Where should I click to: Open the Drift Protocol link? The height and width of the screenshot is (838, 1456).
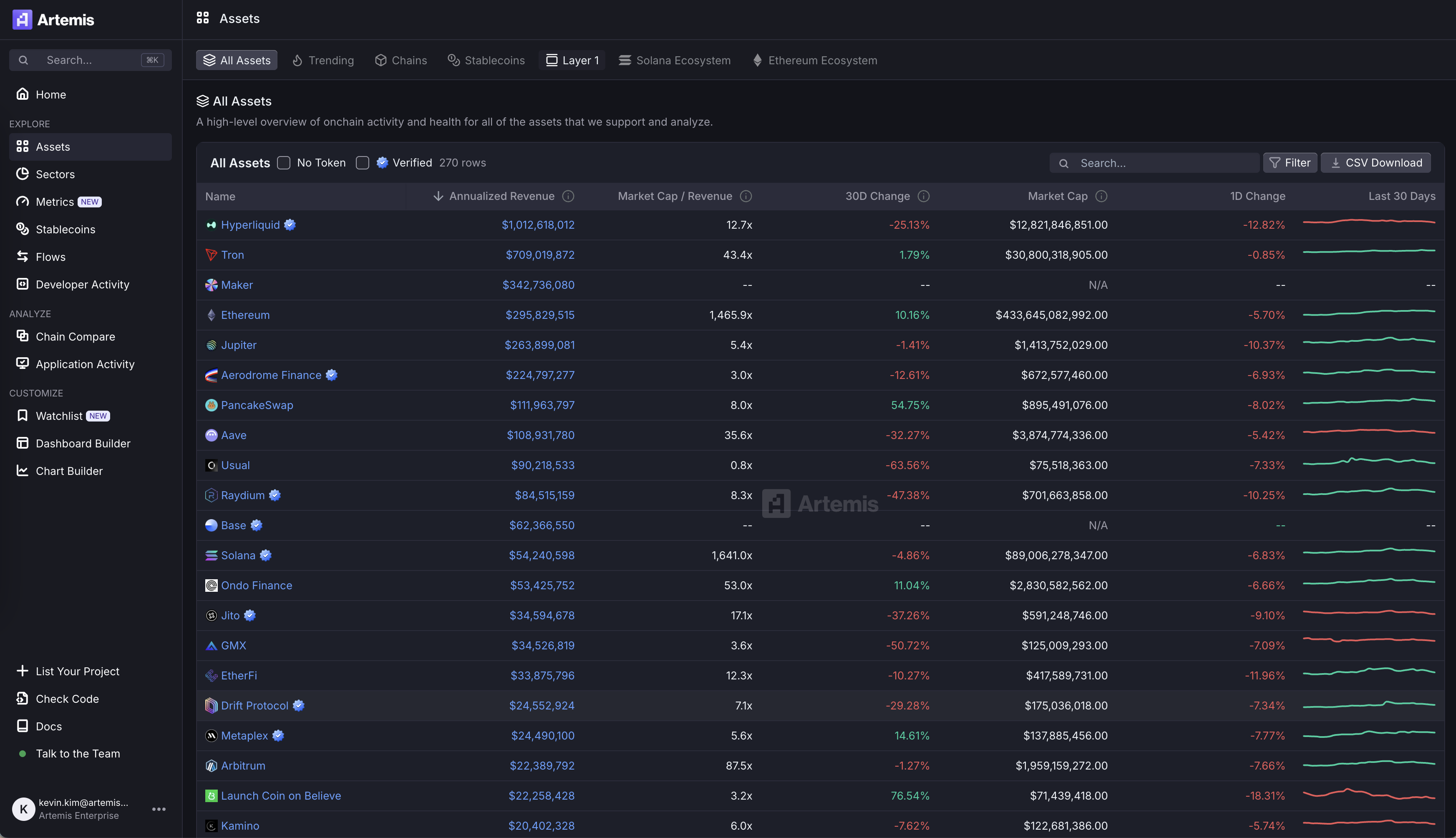pyautogui.click(x=255, y=706)
